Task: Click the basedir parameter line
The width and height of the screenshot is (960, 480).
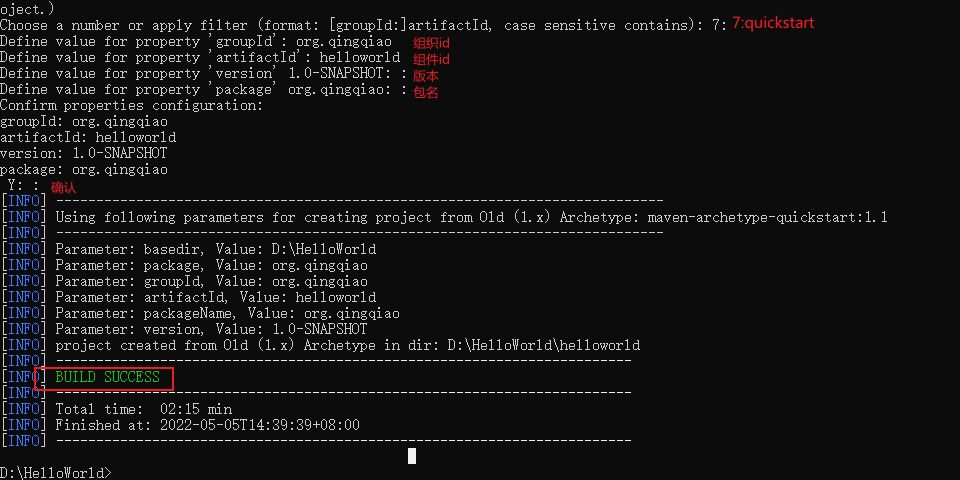Action: 216,249
